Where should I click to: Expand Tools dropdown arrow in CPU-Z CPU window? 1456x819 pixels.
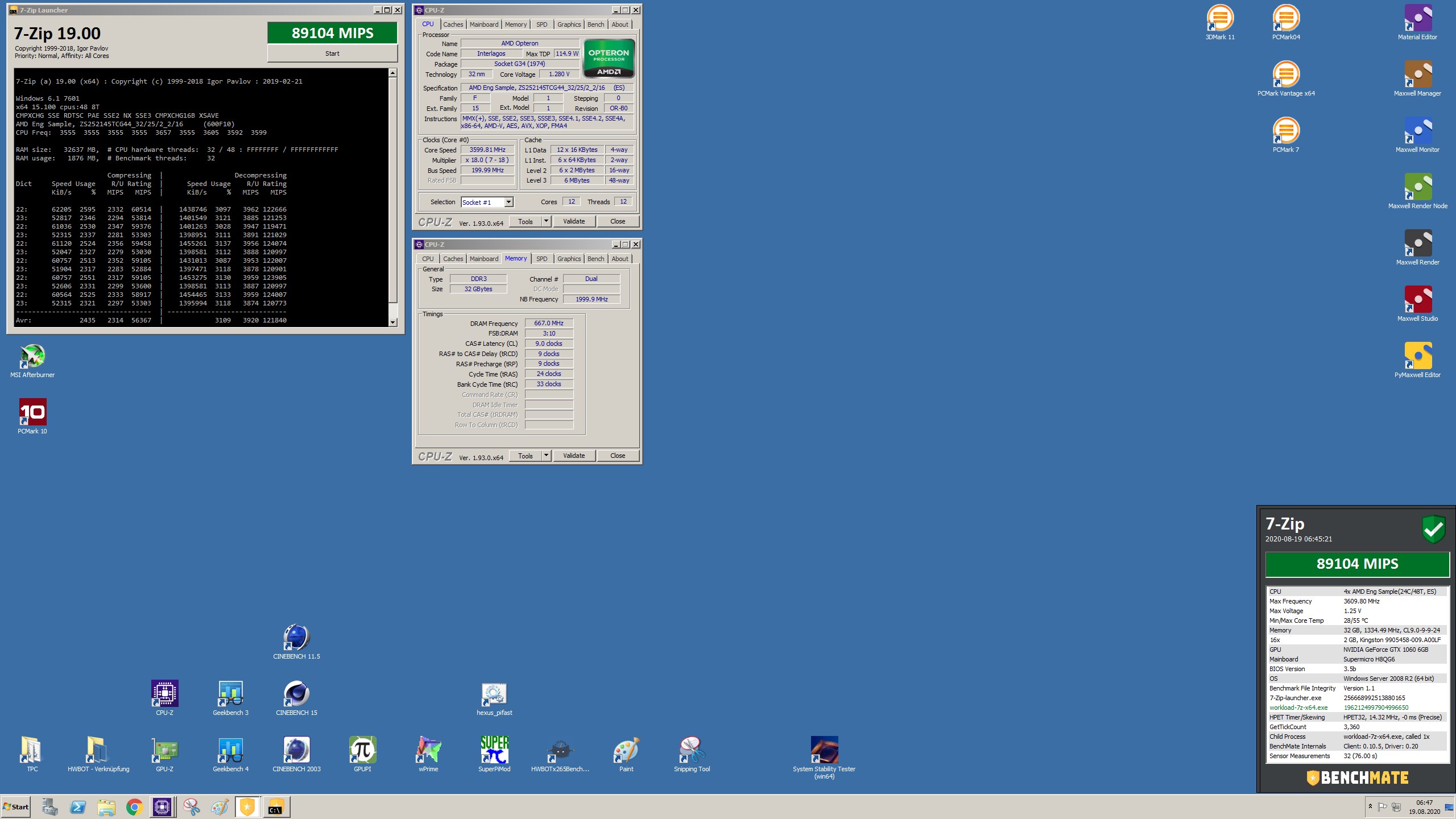[546, 221]
